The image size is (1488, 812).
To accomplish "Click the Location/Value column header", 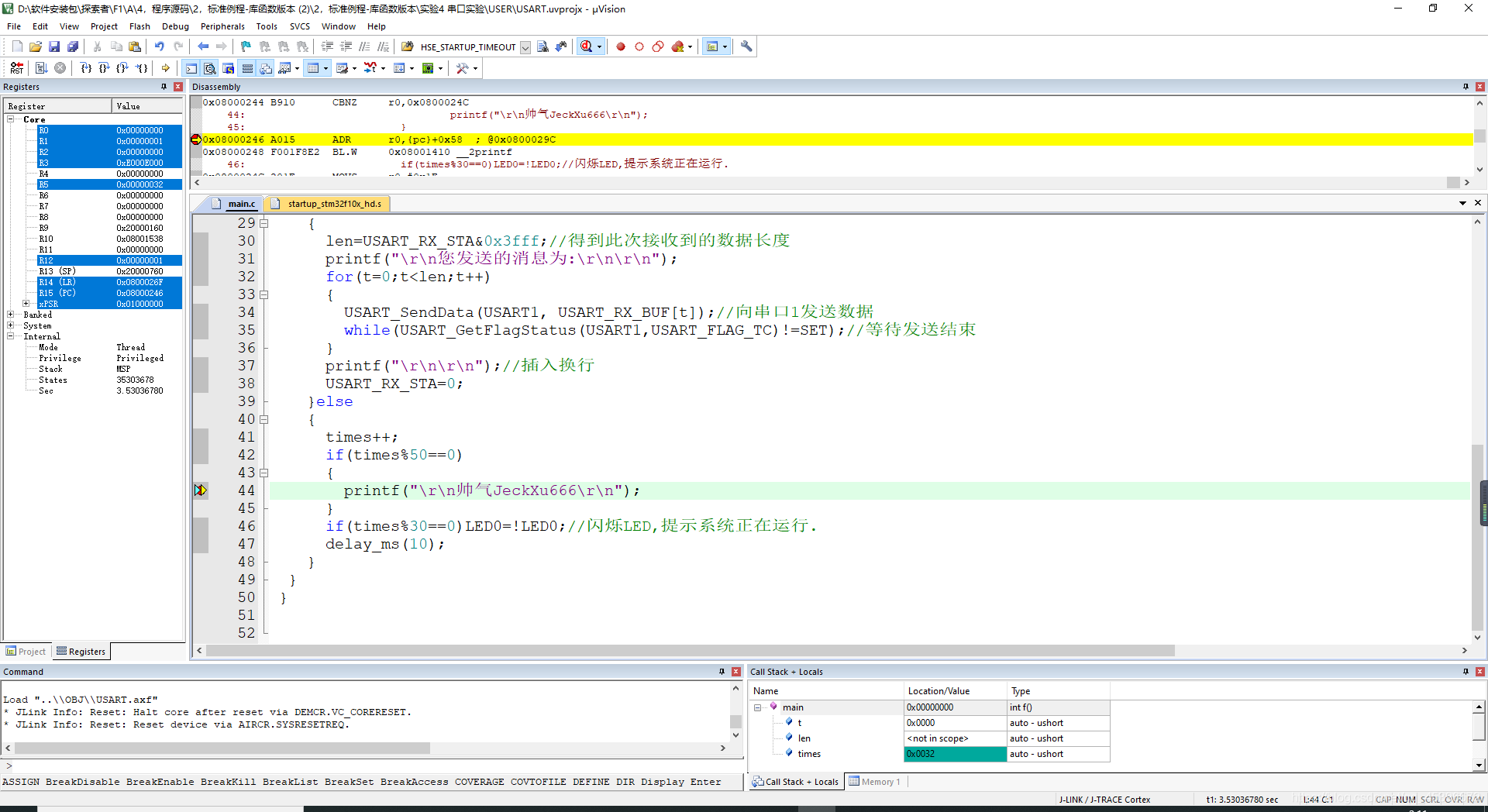I will [956, 691].
